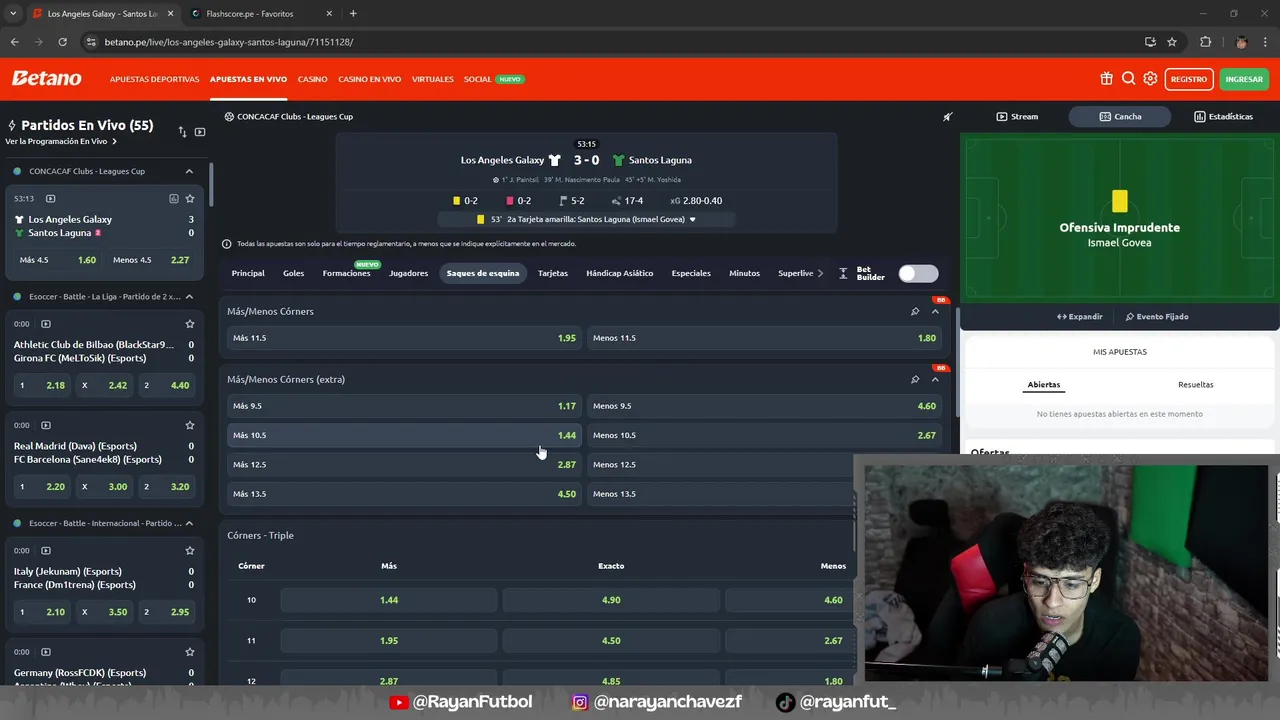The width and height of the screenshot is (1280, 720).
Task: Click the search magnifier icon in Betano header
Action: pos(1128,79)
